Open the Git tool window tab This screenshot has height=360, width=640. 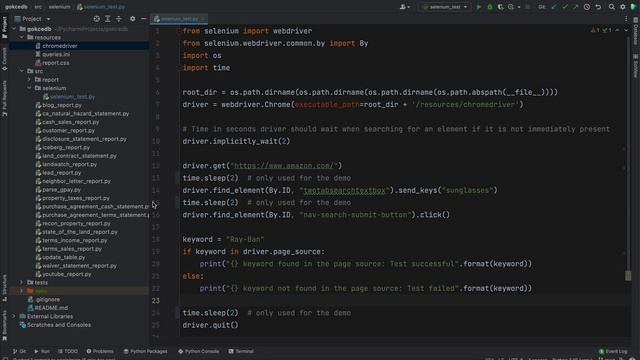(x=19, y=351)
